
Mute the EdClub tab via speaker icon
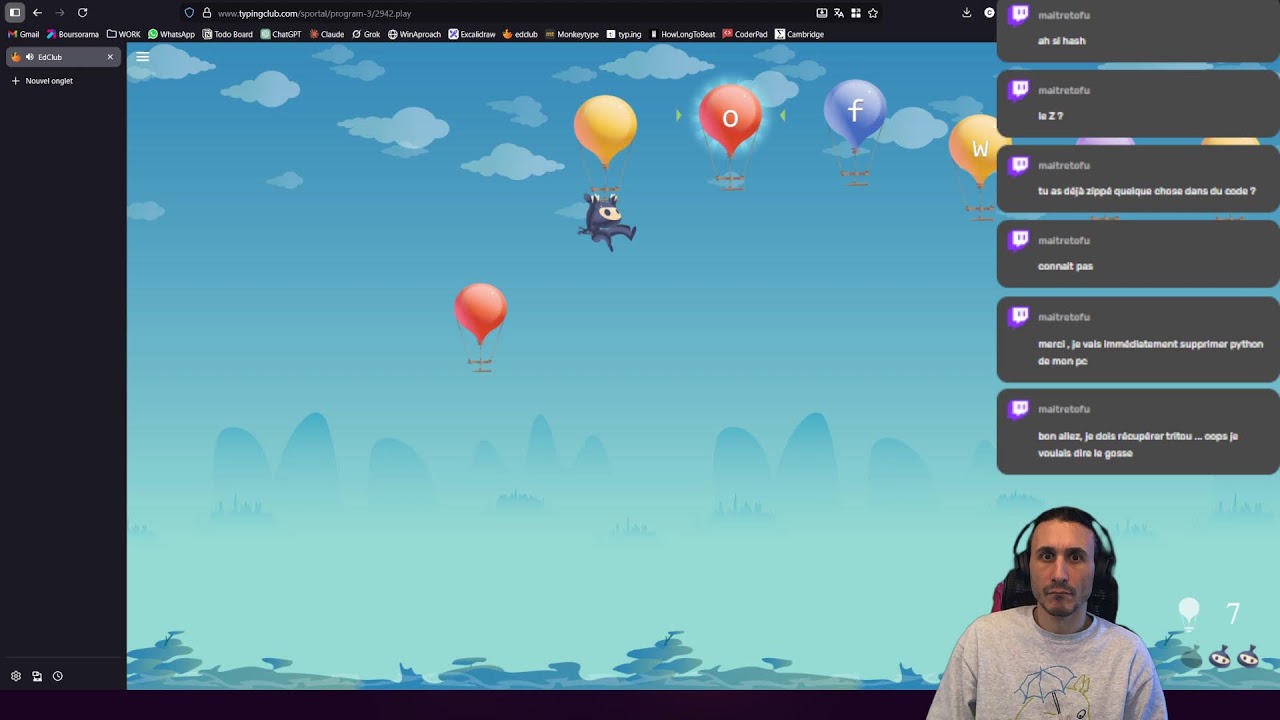(x=30, y=57)
